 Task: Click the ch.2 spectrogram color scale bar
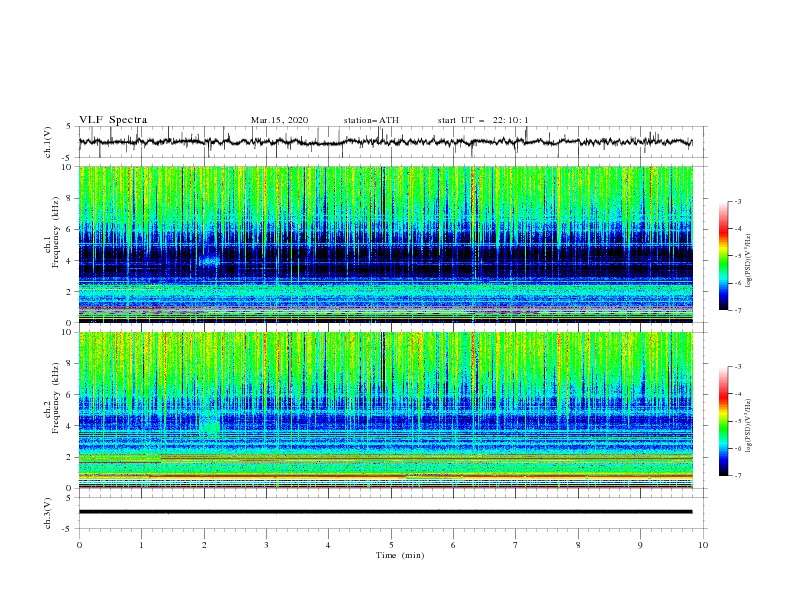click(723, 421)
